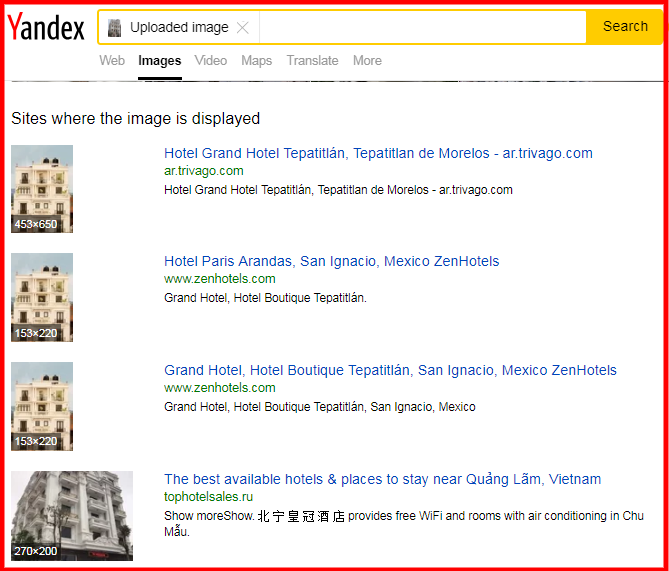Image resolution: width=669 pixels, height=571 pixels.
Task: Switch to the Web tab
Action: tap(112, 61)
